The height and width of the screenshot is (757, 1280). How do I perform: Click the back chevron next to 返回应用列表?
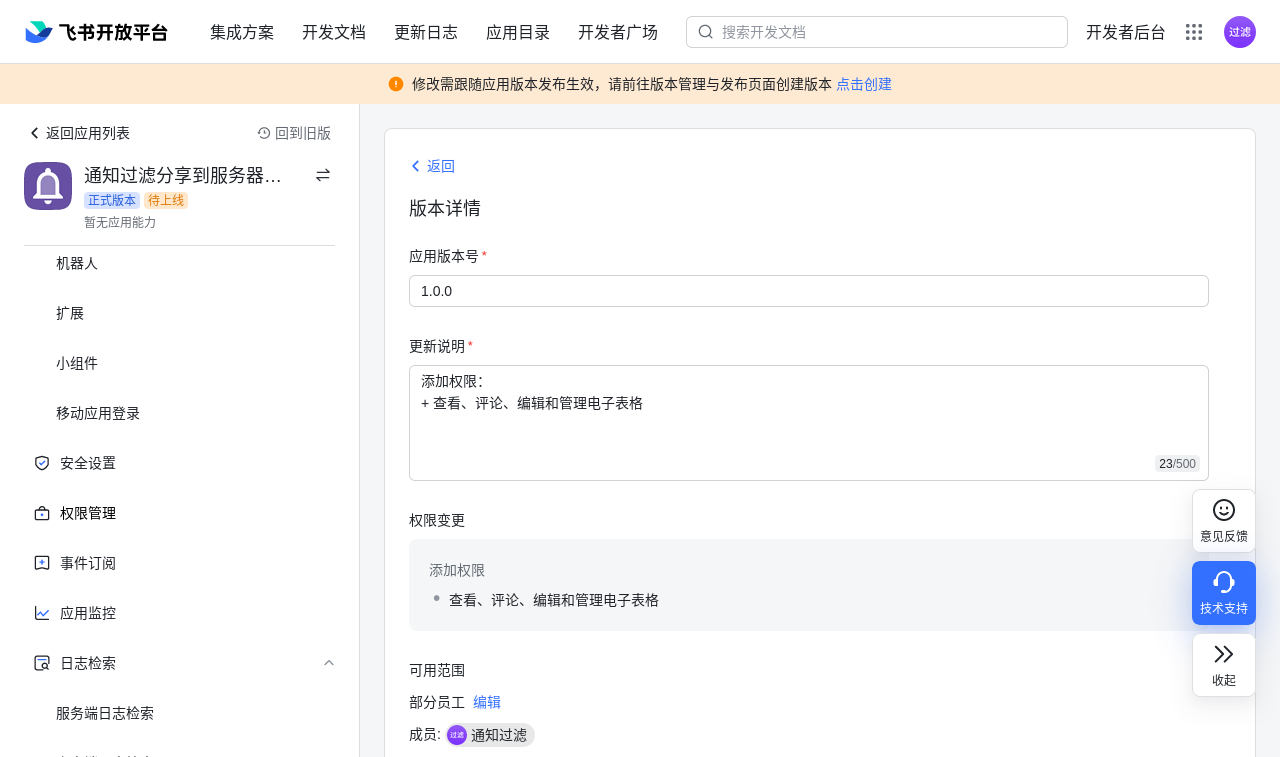coord(34,133)
